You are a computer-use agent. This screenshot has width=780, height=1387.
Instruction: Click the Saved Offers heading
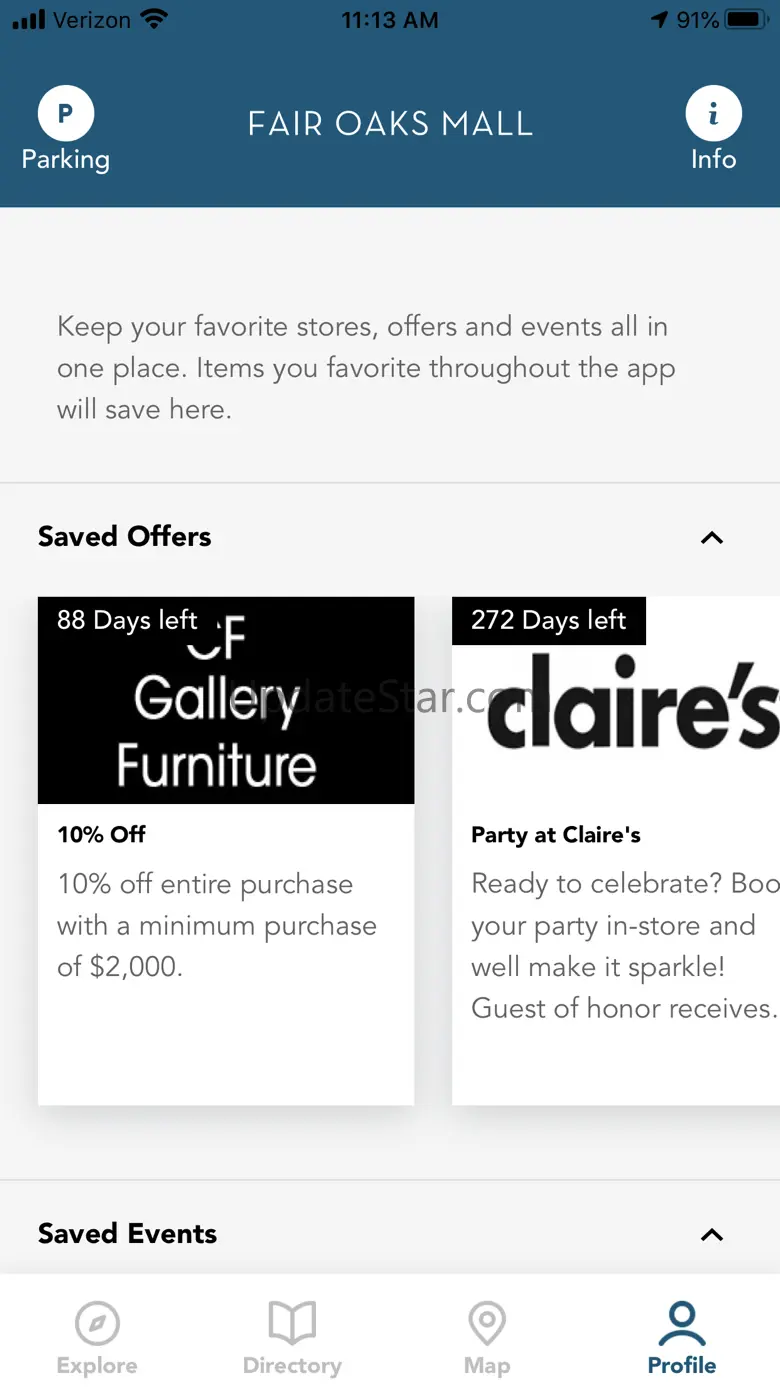tap(125, 536)
